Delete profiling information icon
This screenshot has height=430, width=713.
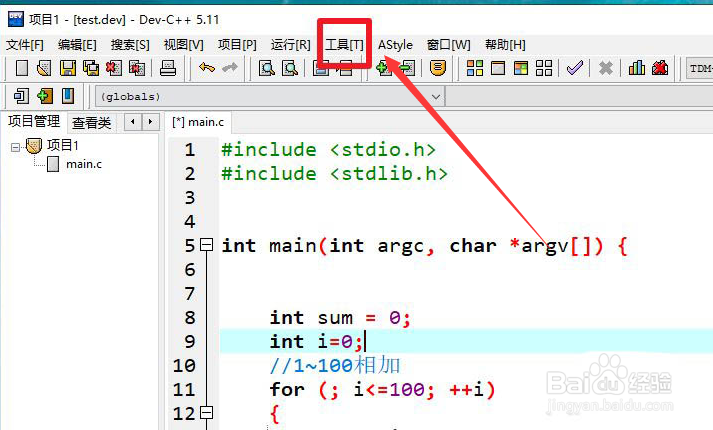(660, 68)
